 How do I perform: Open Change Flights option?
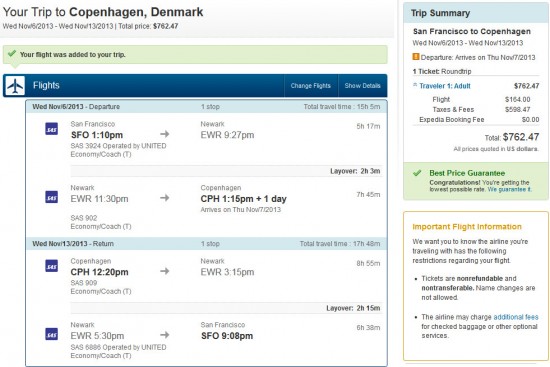[311, 86]
